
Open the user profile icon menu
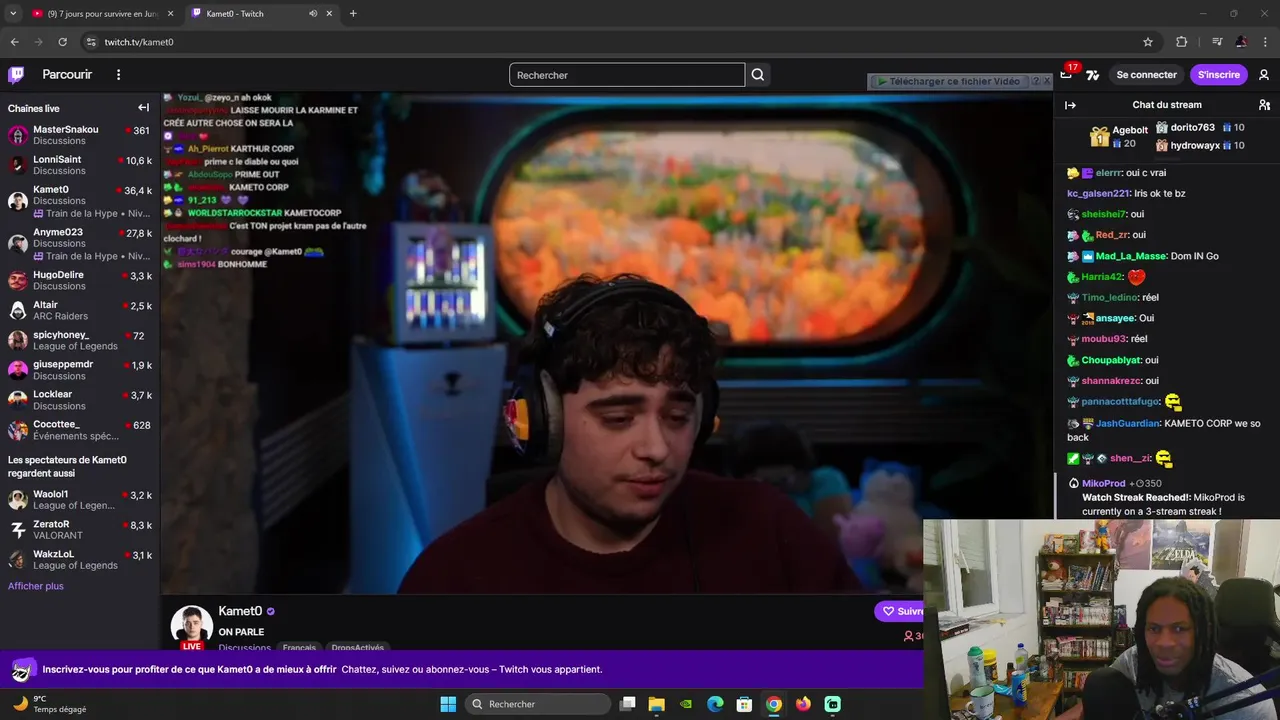(1264, 75)
